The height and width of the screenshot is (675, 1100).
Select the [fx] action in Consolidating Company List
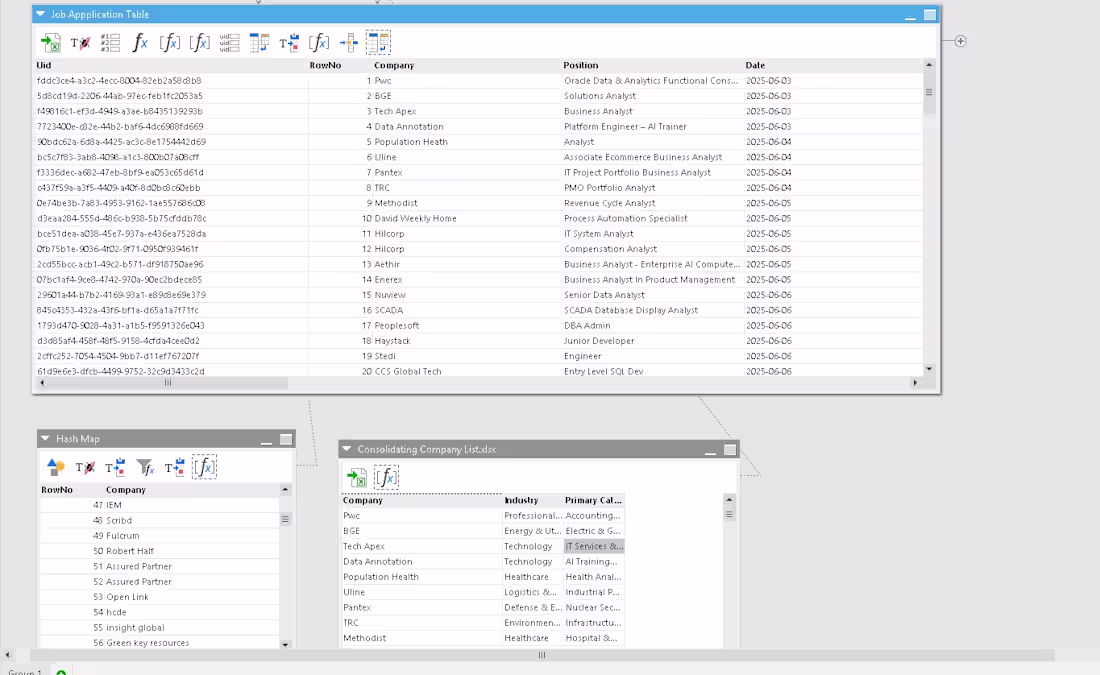tap(387, 478)
